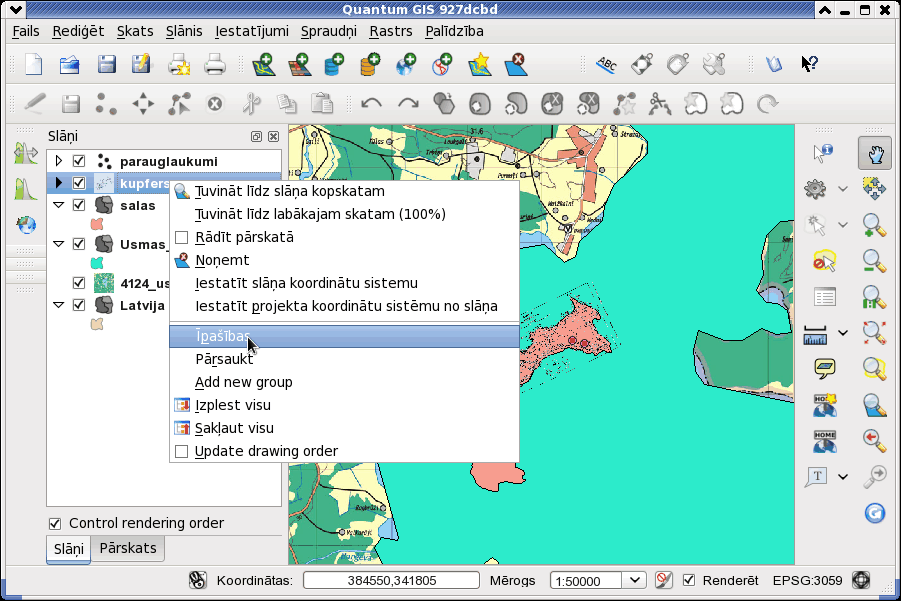Image resolution: width=901 pixels, height=601 pixels.
Task: Click the Redo arrow in editing toolbar
Action: click(408, 104)
